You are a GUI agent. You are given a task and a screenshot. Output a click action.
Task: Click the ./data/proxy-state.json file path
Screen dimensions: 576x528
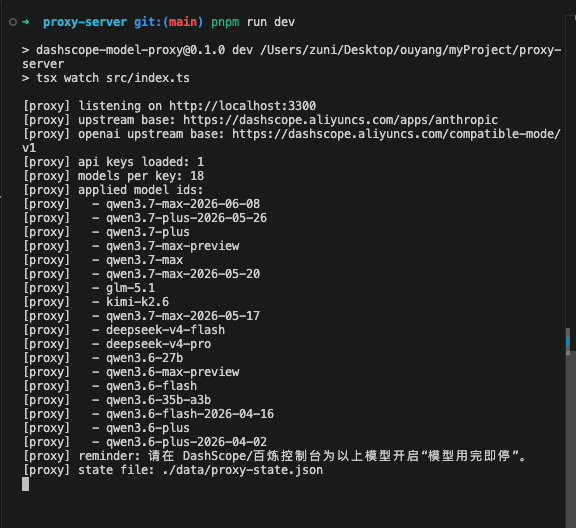(242, 470)
